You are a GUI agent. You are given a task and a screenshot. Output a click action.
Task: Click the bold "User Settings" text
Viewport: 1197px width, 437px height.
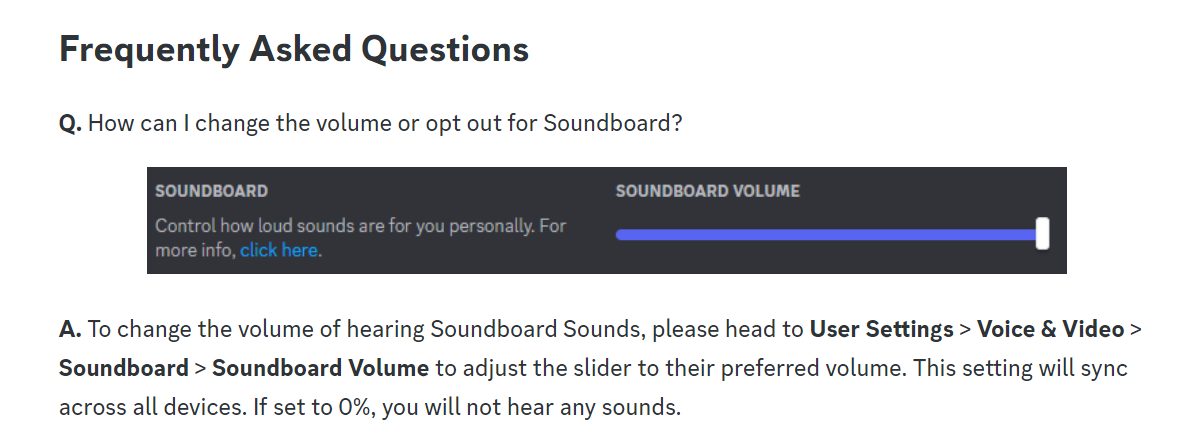coord(881,329)
